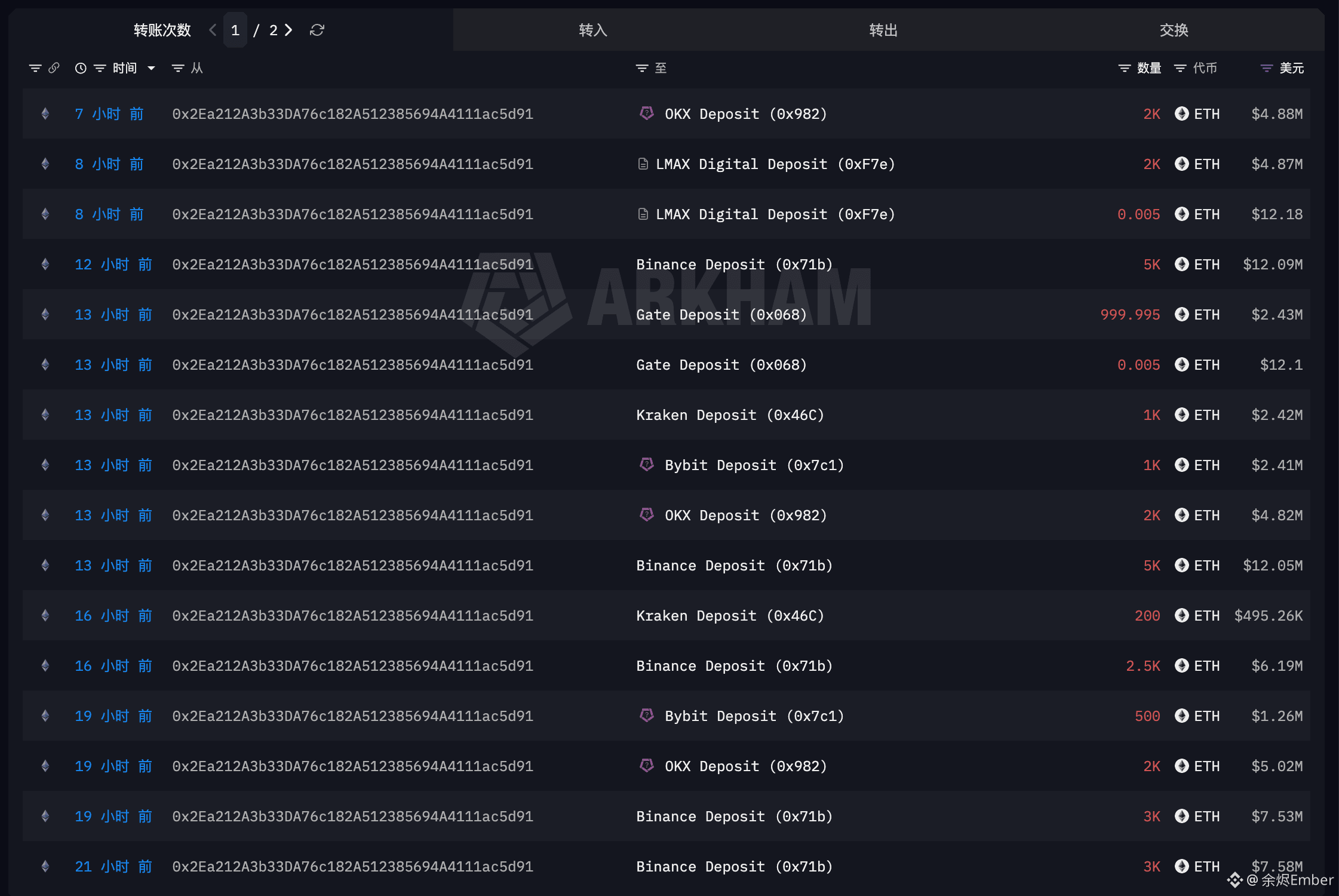Click the ETH token icon in $495.26K row
Image resolution: width=1339 pixels, height=896 pixels.
click(1181, 615)
